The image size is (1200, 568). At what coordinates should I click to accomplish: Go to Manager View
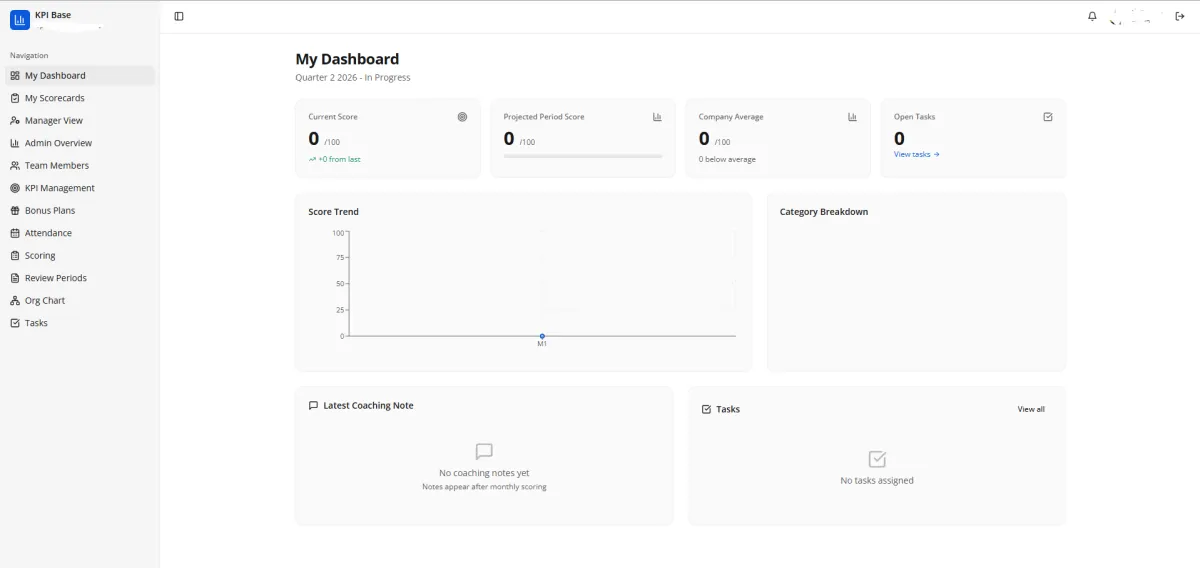[53, 121]
